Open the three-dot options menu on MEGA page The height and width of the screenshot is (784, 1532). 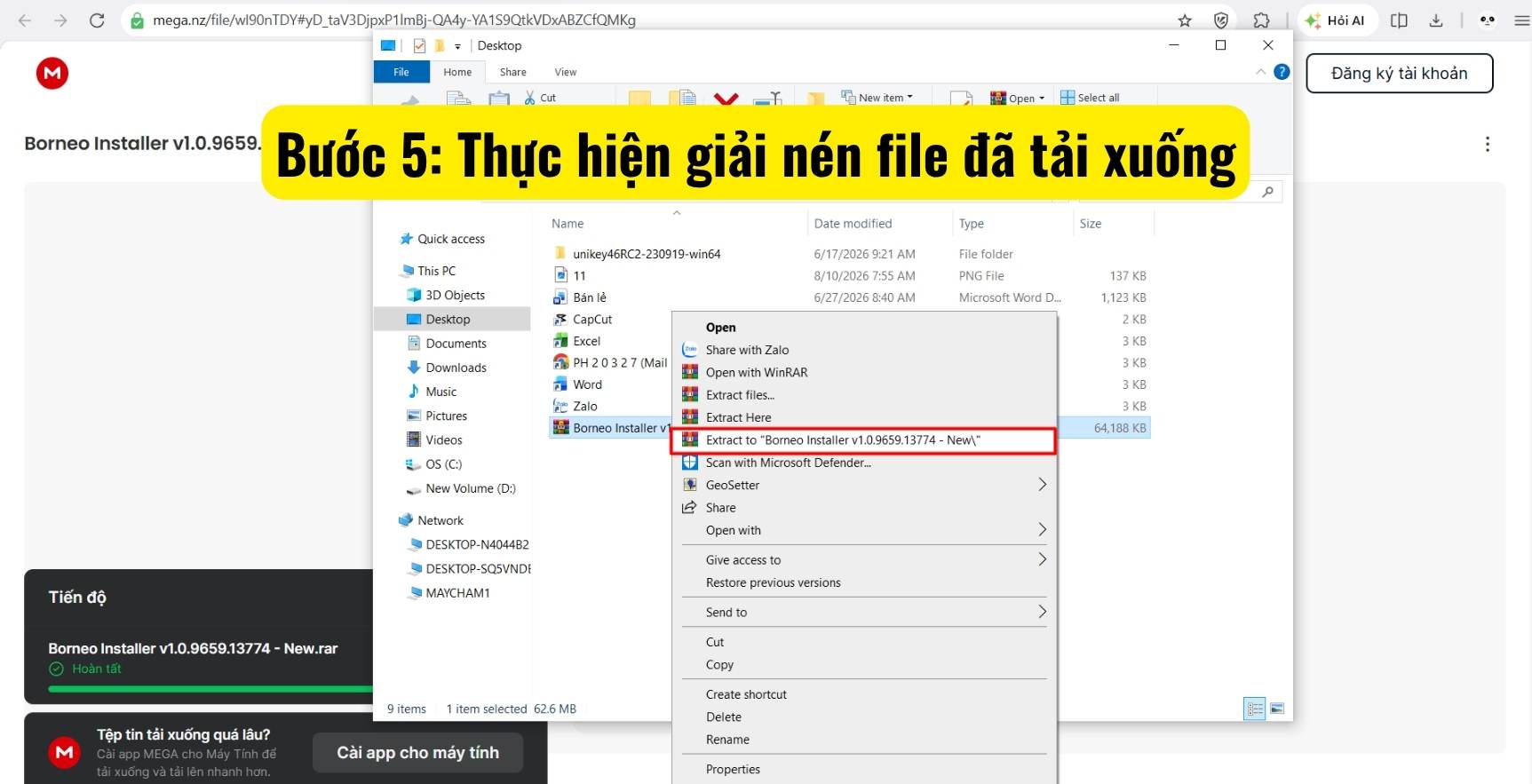(1488, 144)
